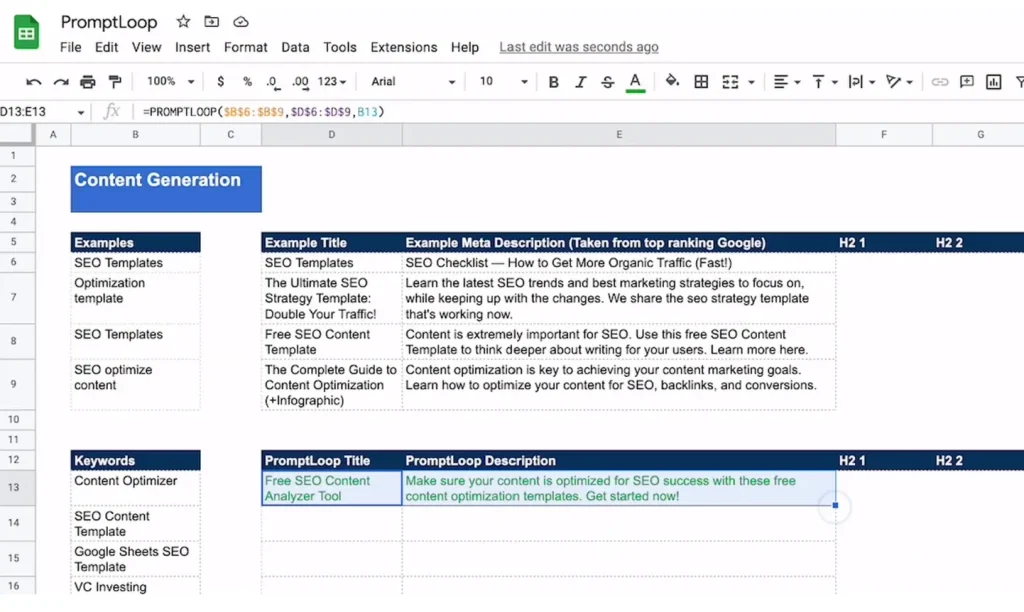Viewport: 1024px width, 612px height.
Task: Open the borders tool icon
Action: [703, 82]
